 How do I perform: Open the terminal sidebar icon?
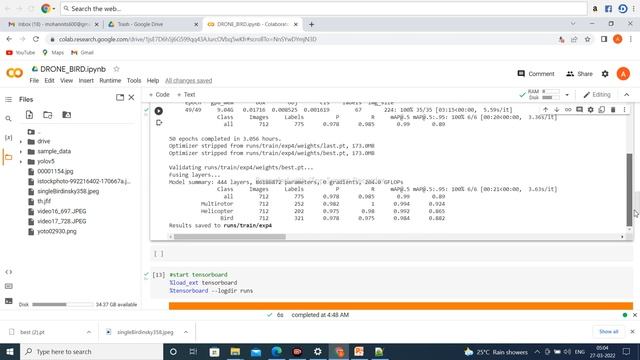pyautogui.click(x=9, y=301)
